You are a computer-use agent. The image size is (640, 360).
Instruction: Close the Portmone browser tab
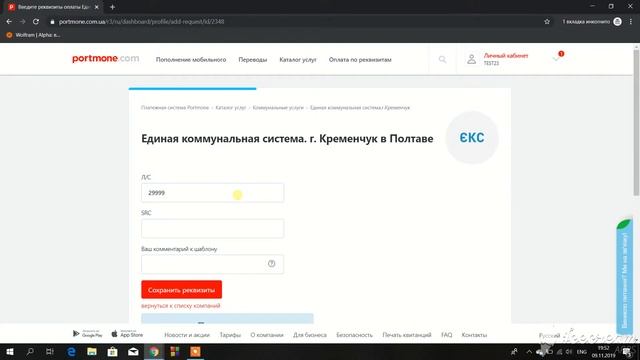(97, 7)
